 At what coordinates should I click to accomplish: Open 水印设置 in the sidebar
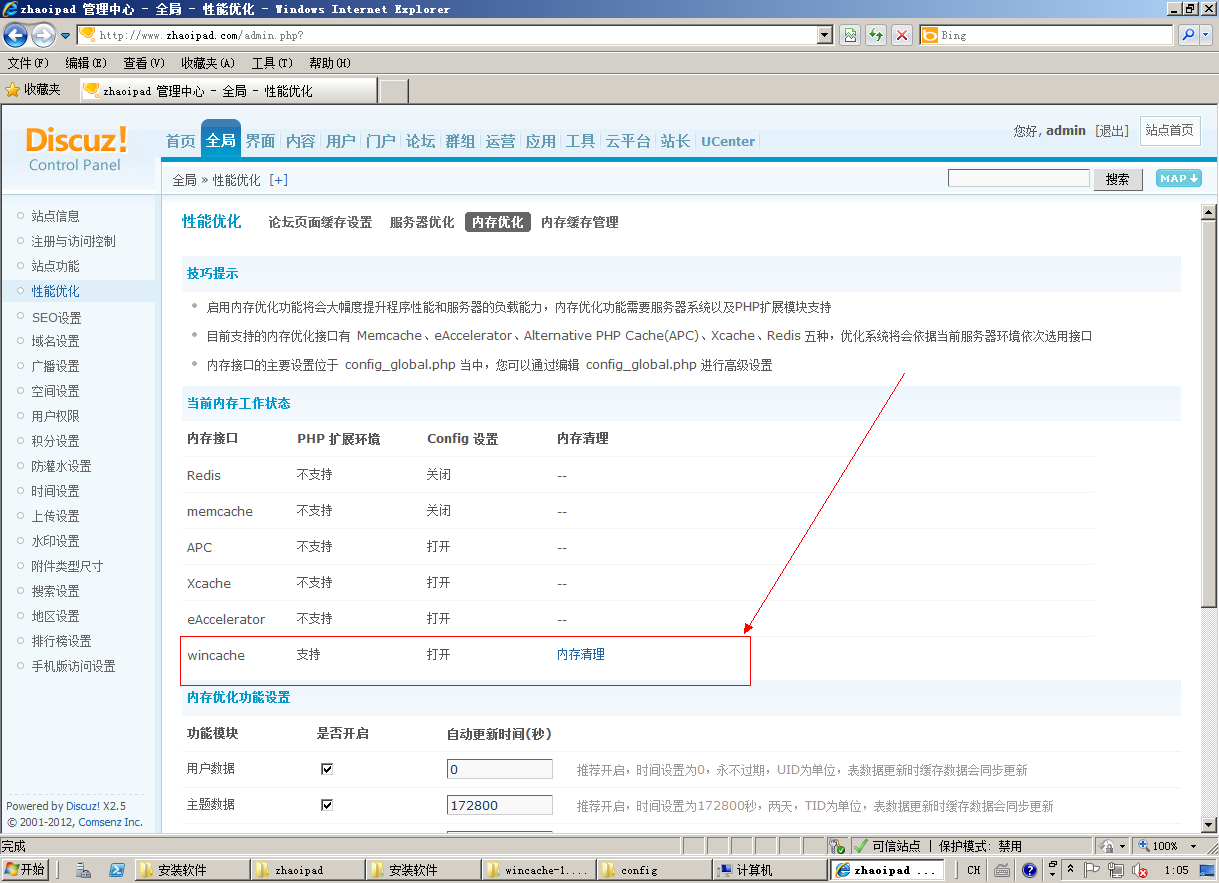pyautogui.click(x=56, y=541)
